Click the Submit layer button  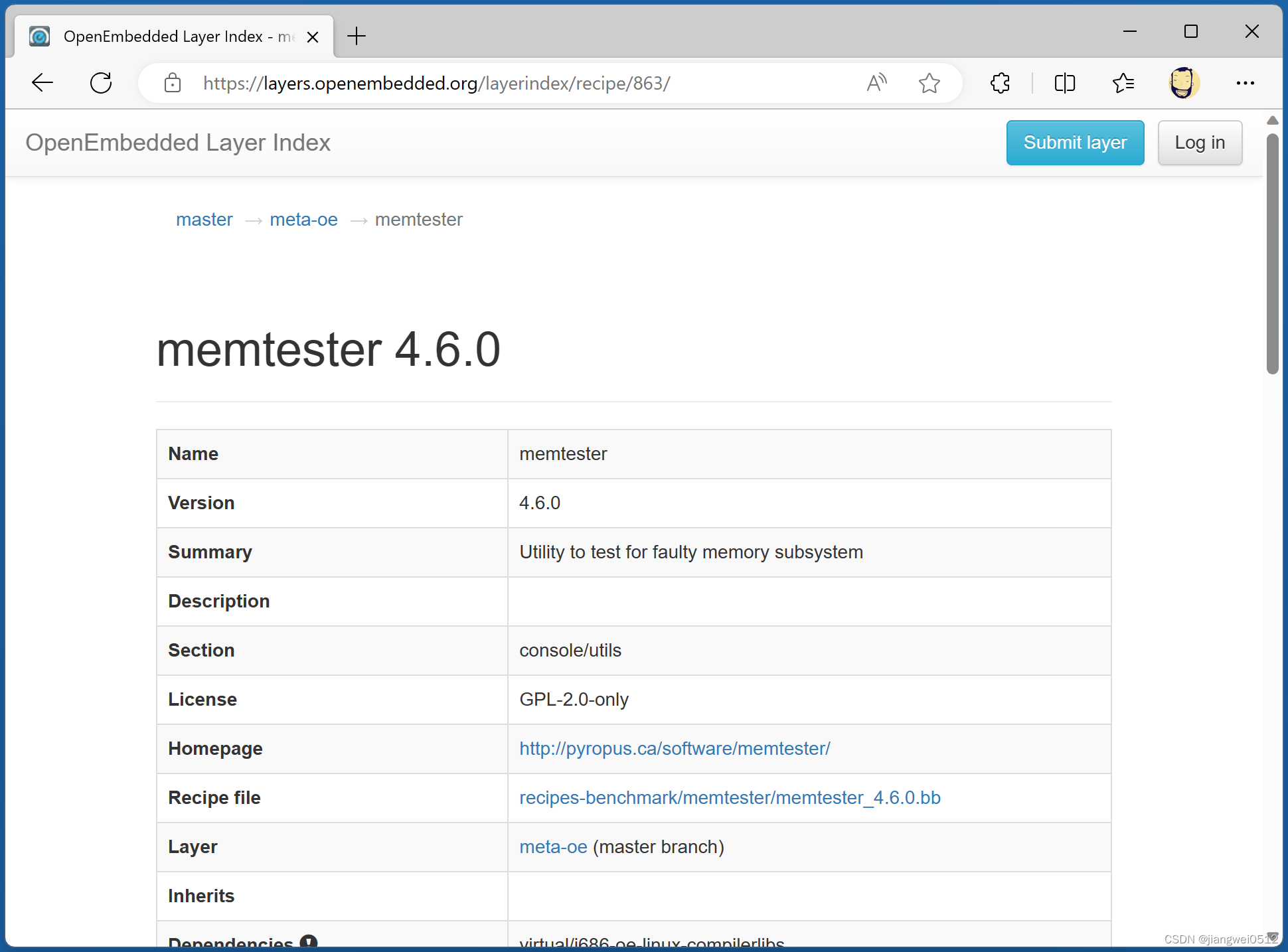(x=1074, y=142)
